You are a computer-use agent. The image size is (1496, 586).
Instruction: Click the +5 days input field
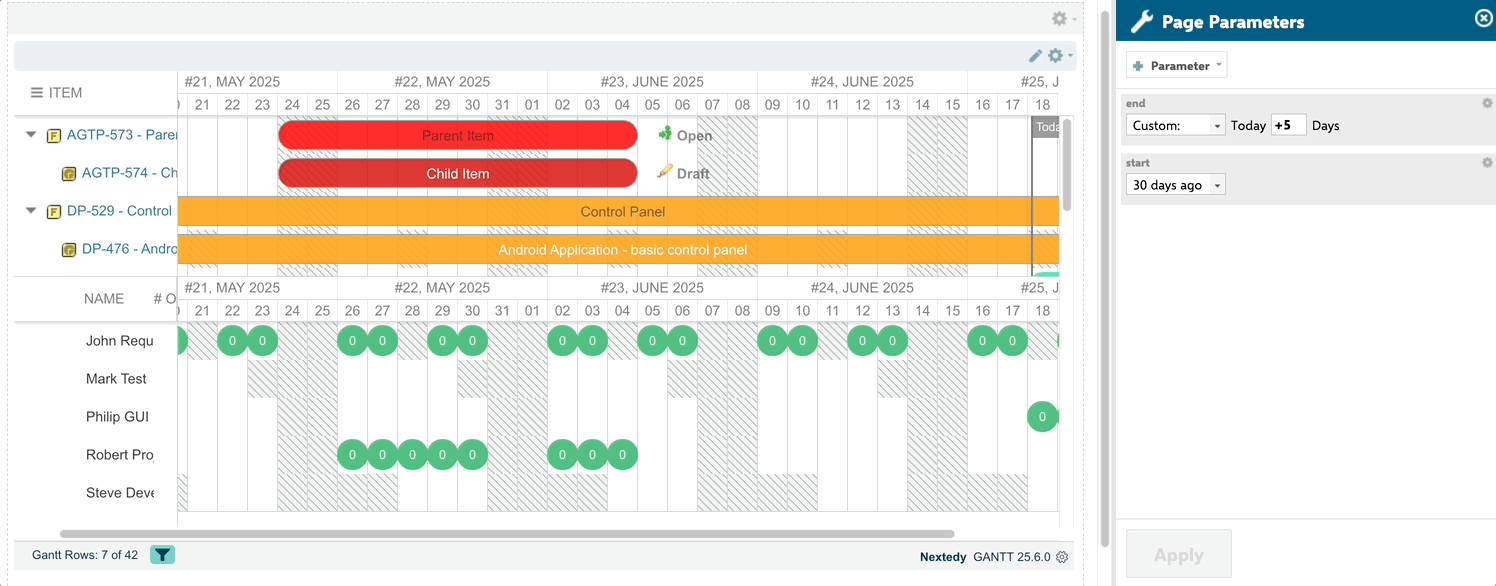[1289, 126]
